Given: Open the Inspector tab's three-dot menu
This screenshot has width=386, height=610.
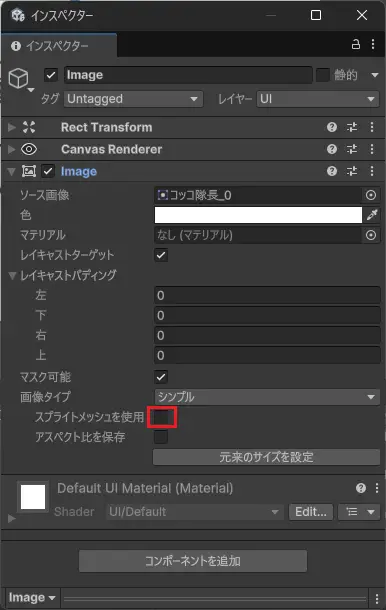Looking at the screenshot, I should tap(373, 44).
